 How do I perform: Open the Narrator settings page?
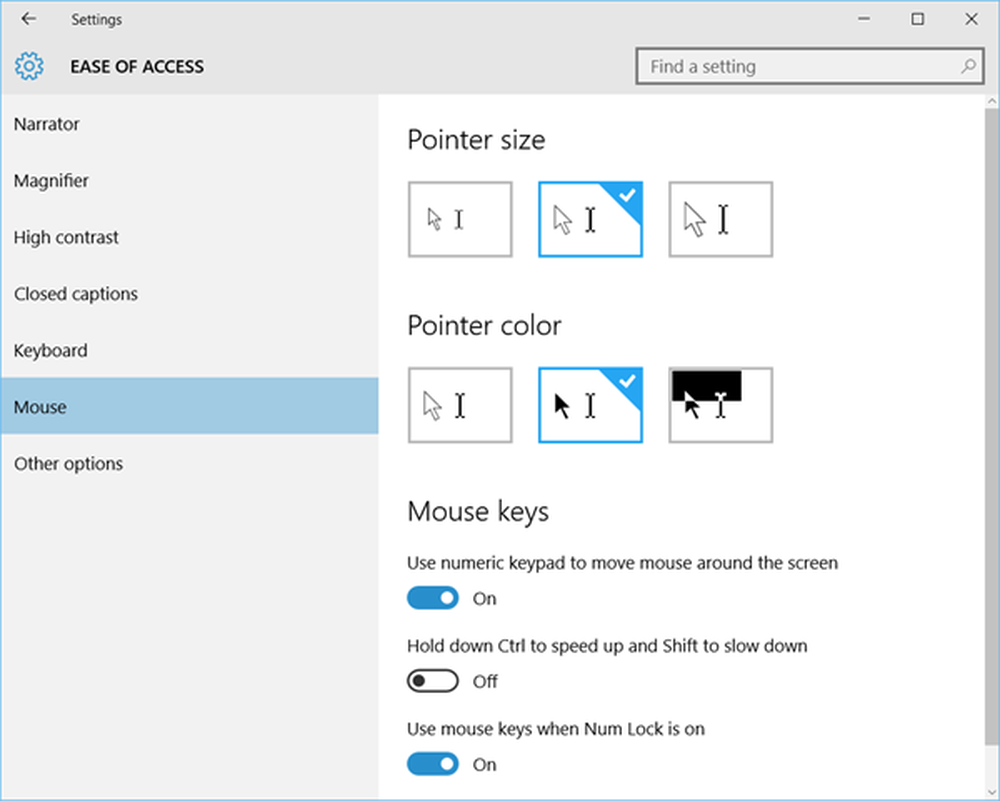[47, 124]
